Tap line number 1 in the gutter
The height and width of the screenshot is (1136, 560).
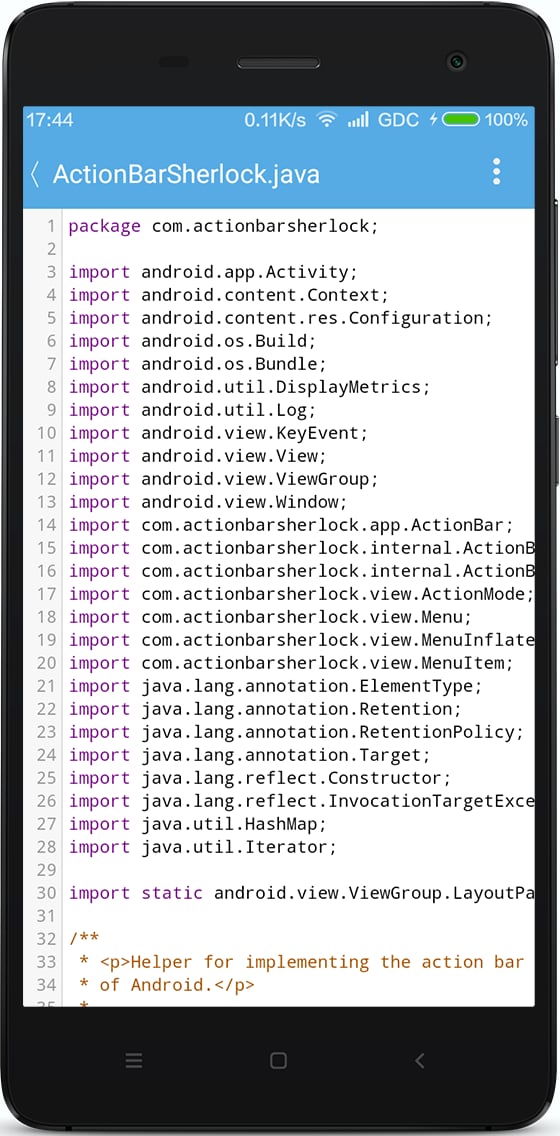tap(51, 226)
